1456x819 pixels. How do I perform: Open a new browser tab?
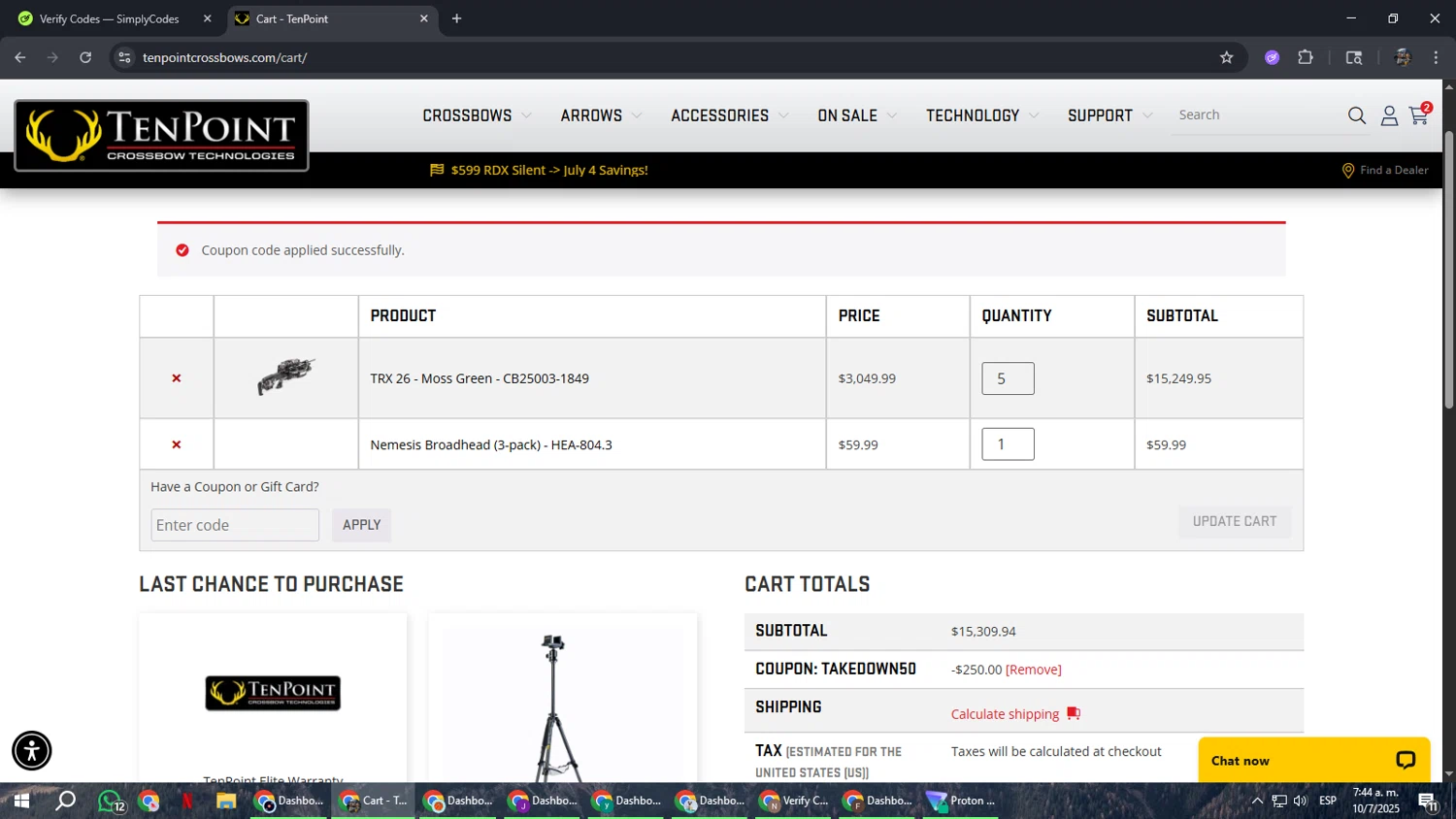click(x=456, y=18)
